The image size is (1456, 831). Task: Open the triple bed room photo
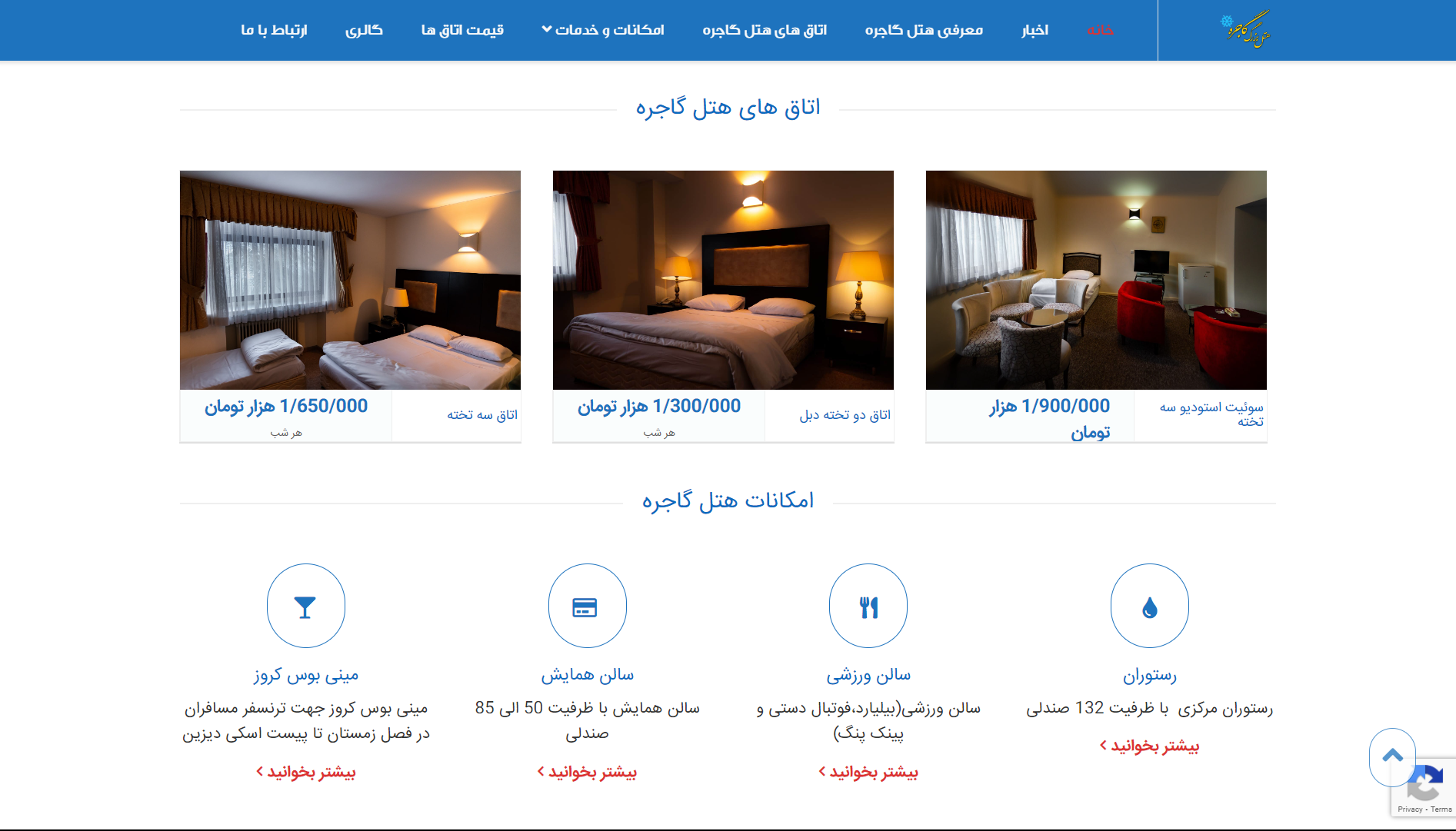coord(350,280)
